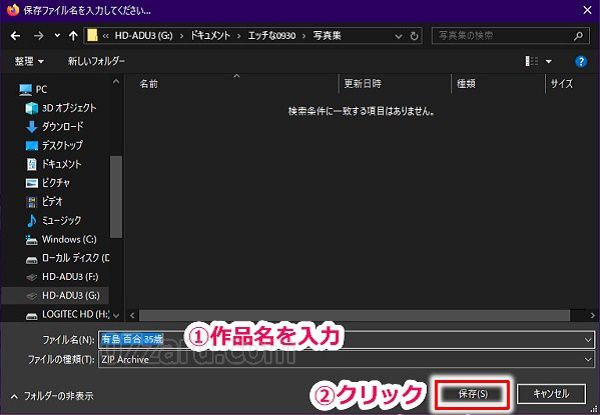Viewport: 600px width, 415px height.
Task: Open help with the question mark icon
Action: pos(580,61)
